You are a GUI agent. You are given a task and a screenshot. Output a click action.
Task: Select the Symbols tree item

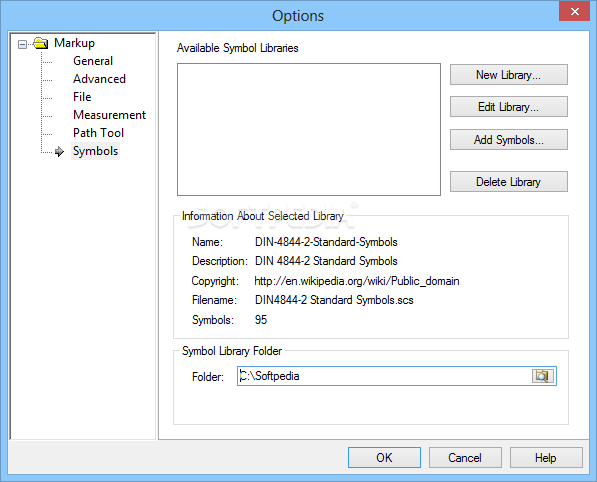tap(95, 151)
